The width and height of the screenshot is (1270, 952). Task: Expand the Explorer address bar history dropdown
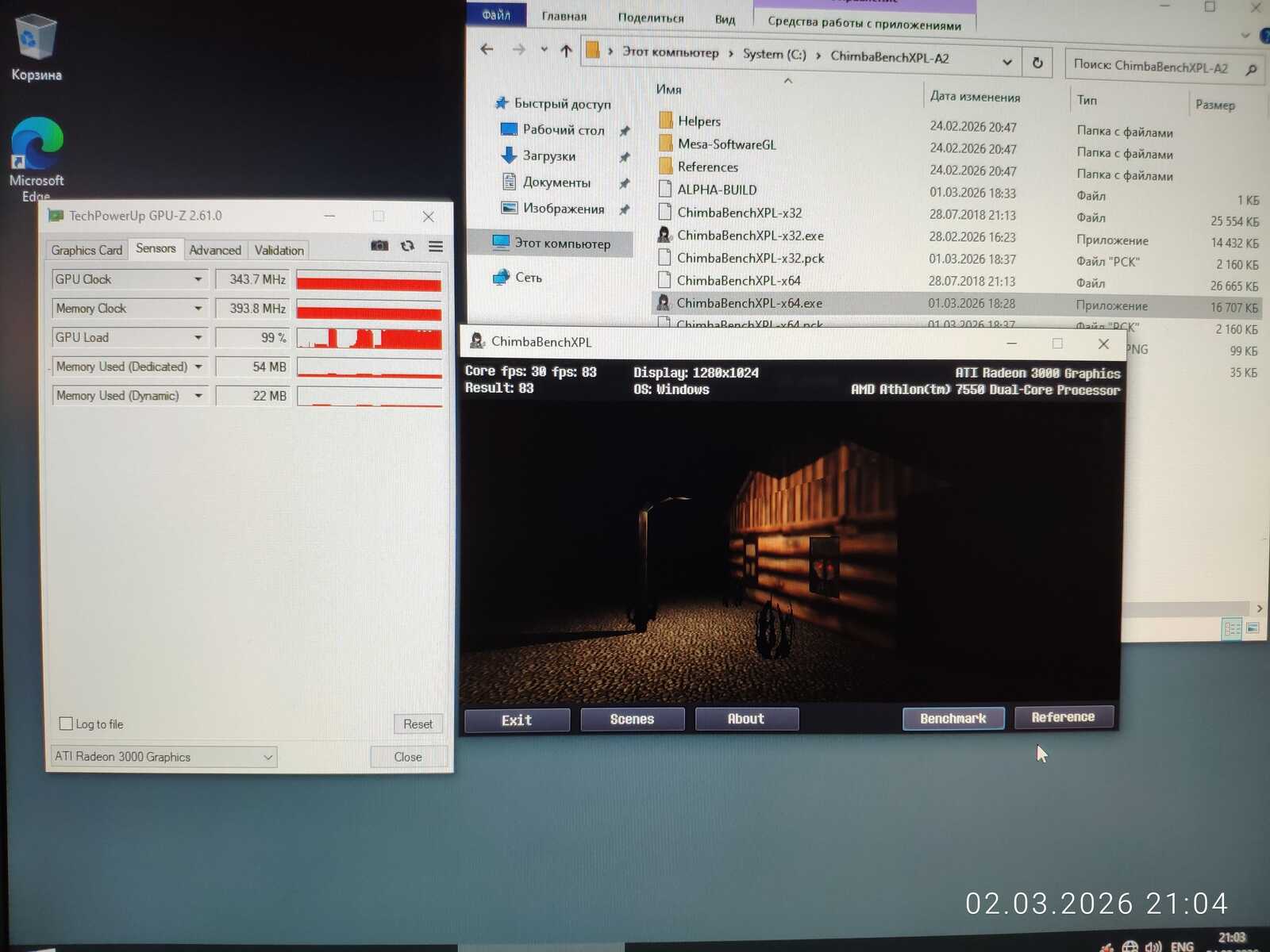click(x=1007, y=62)
